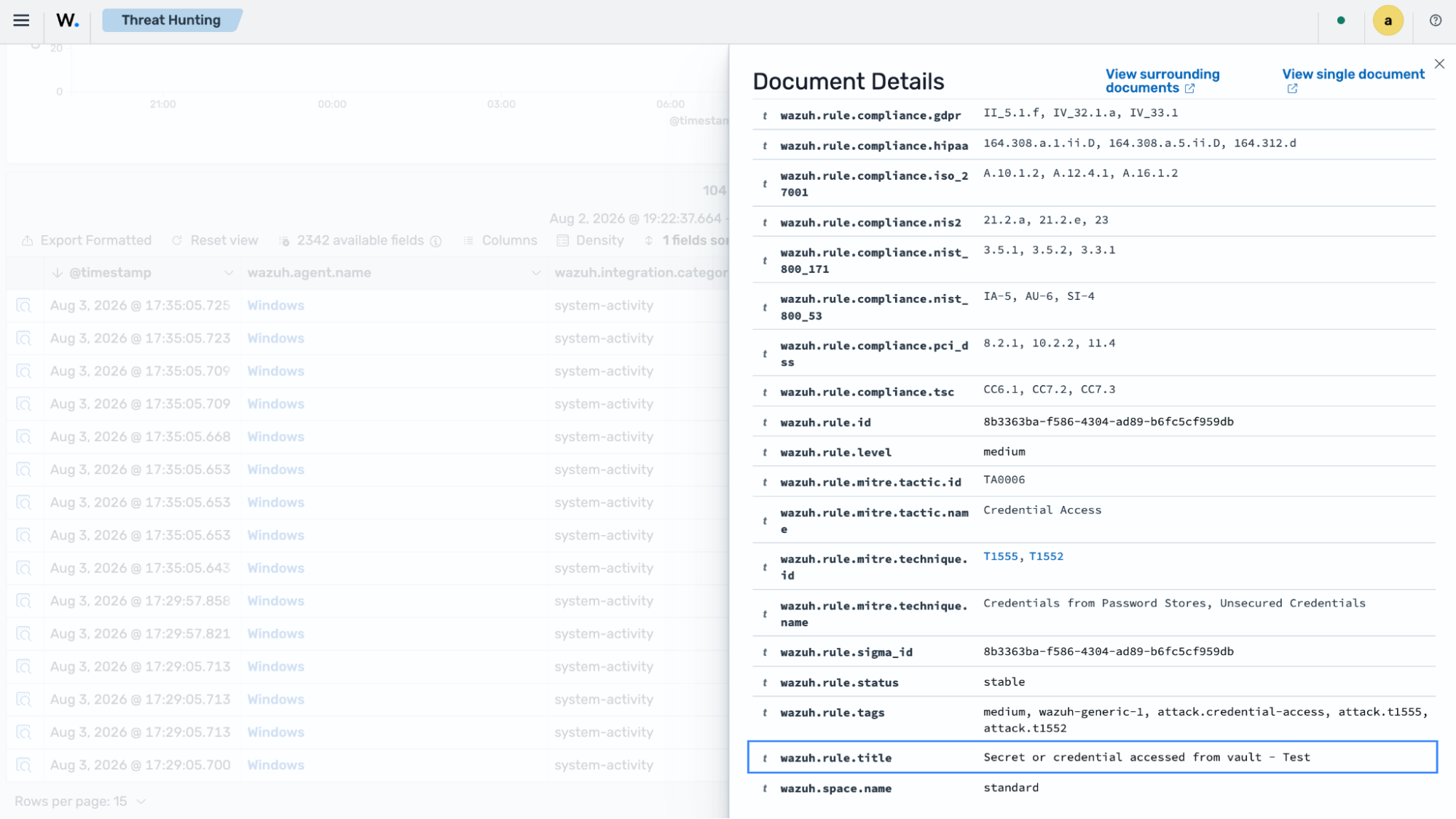Inspect document for row 17:29:05.700
This screenshot has height=819, width=1456.
24,765
